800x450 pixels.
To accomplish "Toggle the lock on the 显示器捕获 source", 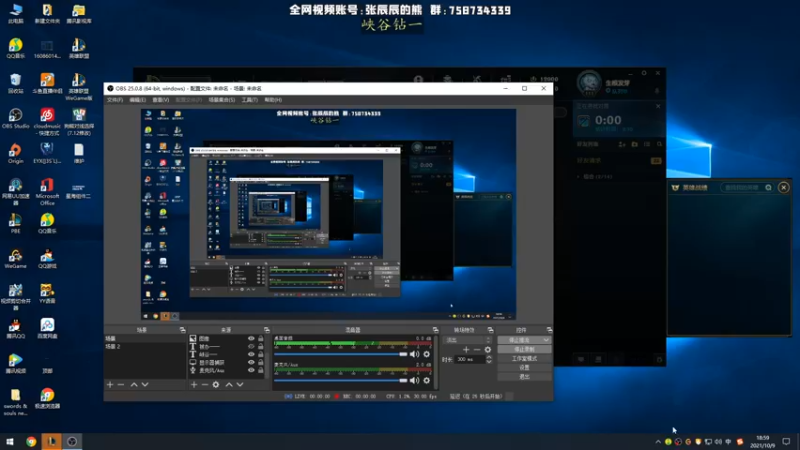I will point(261,362).
